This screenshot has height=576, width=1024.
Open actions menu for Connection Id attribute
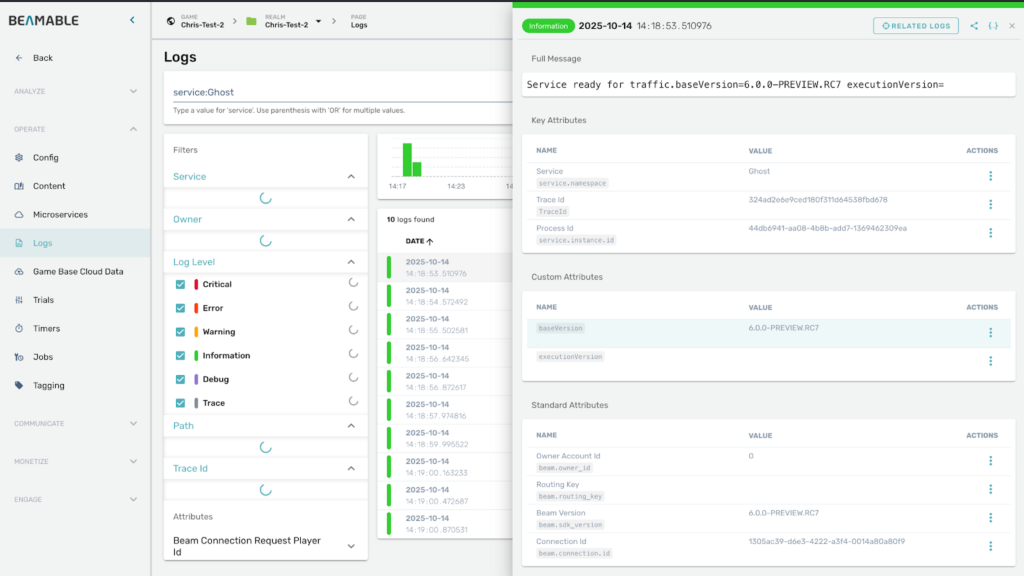pyautogui.click(x=990, y=546)
